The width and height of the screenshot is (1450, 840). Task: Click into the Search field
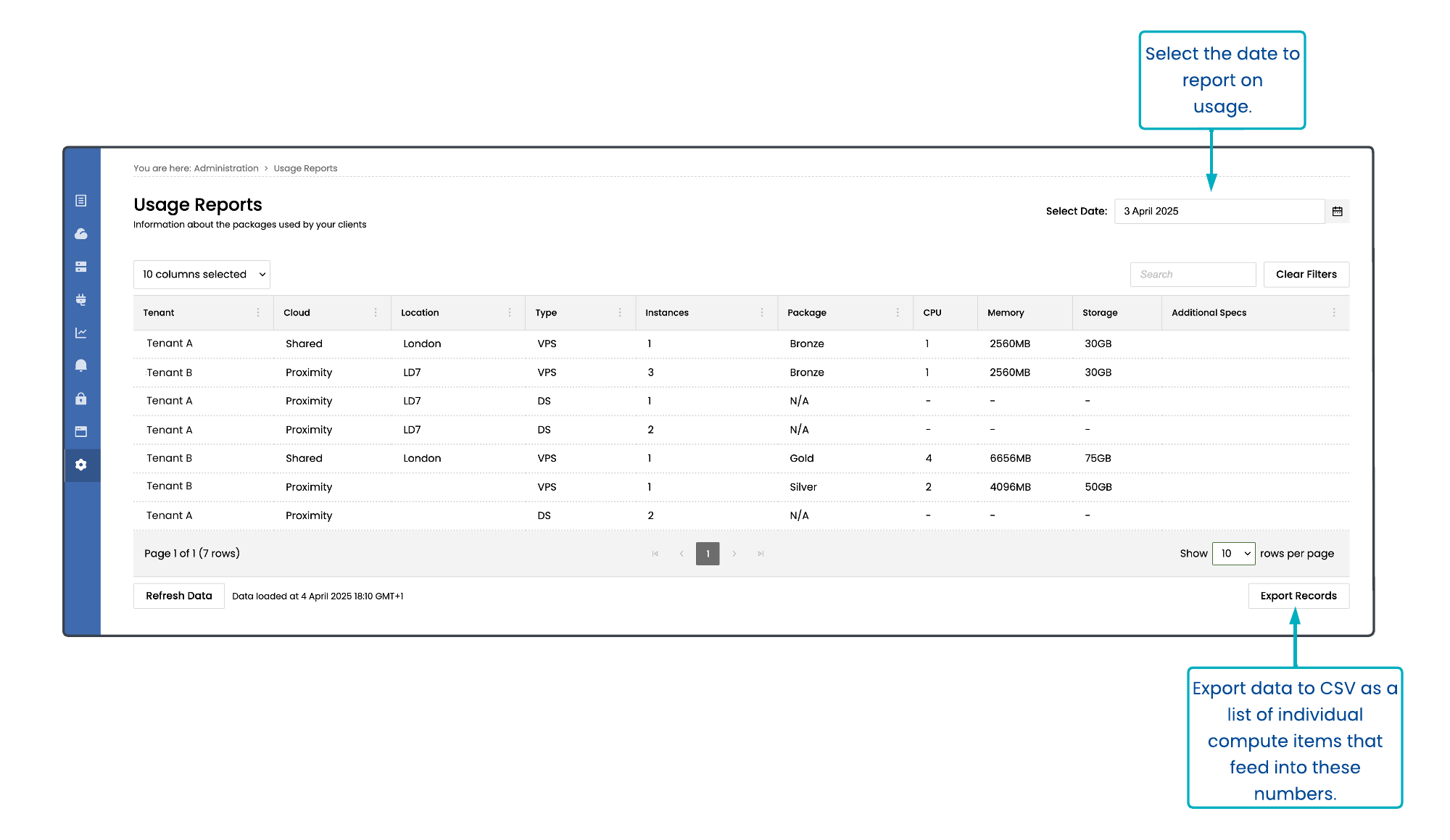point(1193,274)
